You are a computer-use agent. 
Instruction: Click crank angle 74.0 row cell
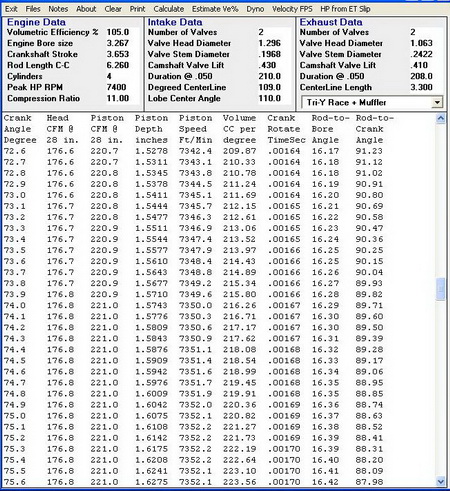coord(14,305)
